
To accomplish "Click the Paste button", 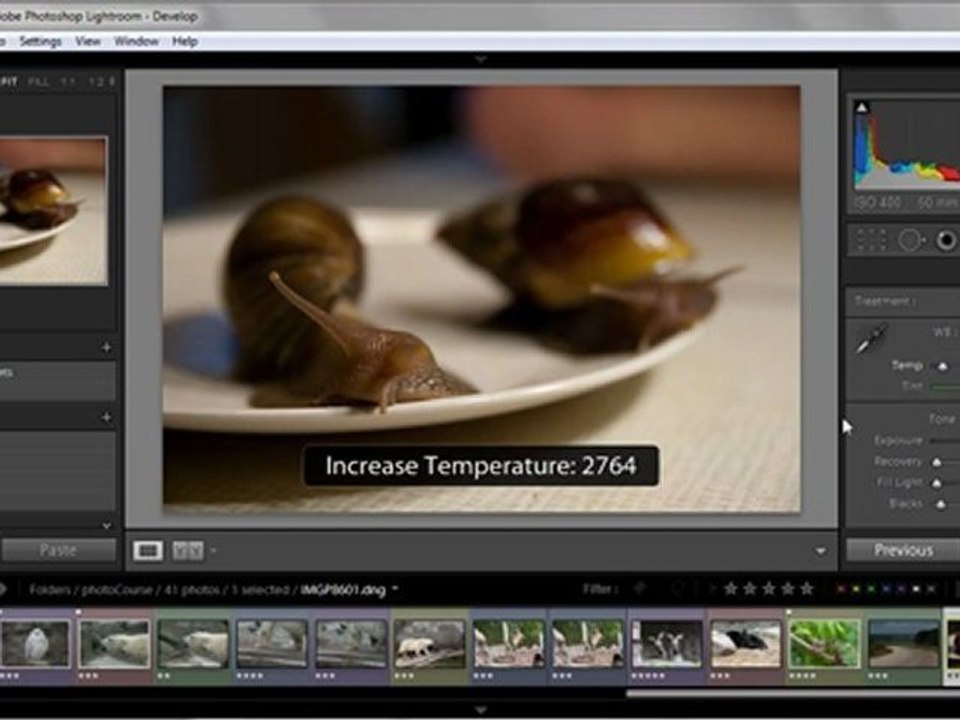I will [x=58, y=550].
